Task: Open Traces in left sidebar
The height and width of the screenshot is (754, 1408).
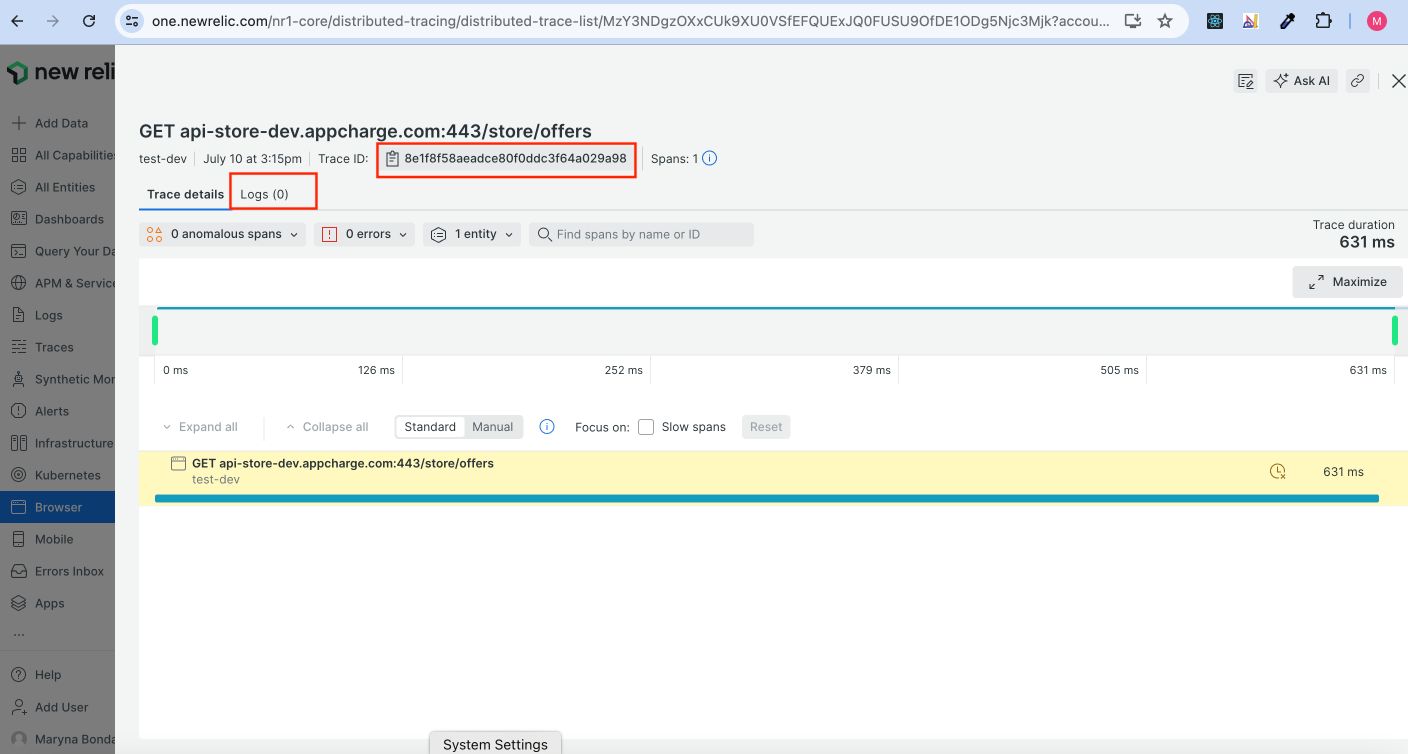Action: coord(58,347)
